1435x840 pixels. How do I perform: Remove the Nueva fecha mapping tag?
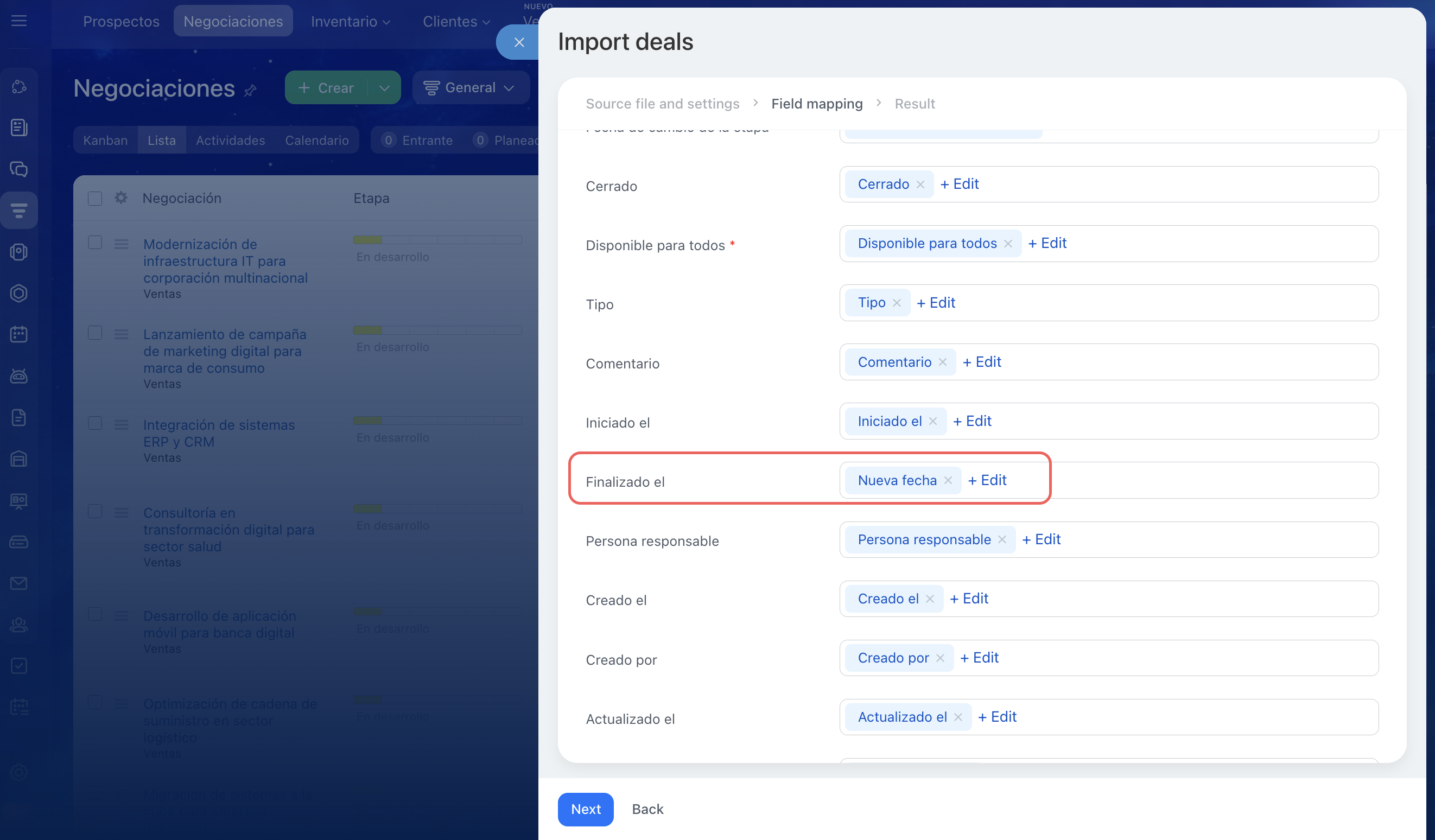(x=948, y=480)
